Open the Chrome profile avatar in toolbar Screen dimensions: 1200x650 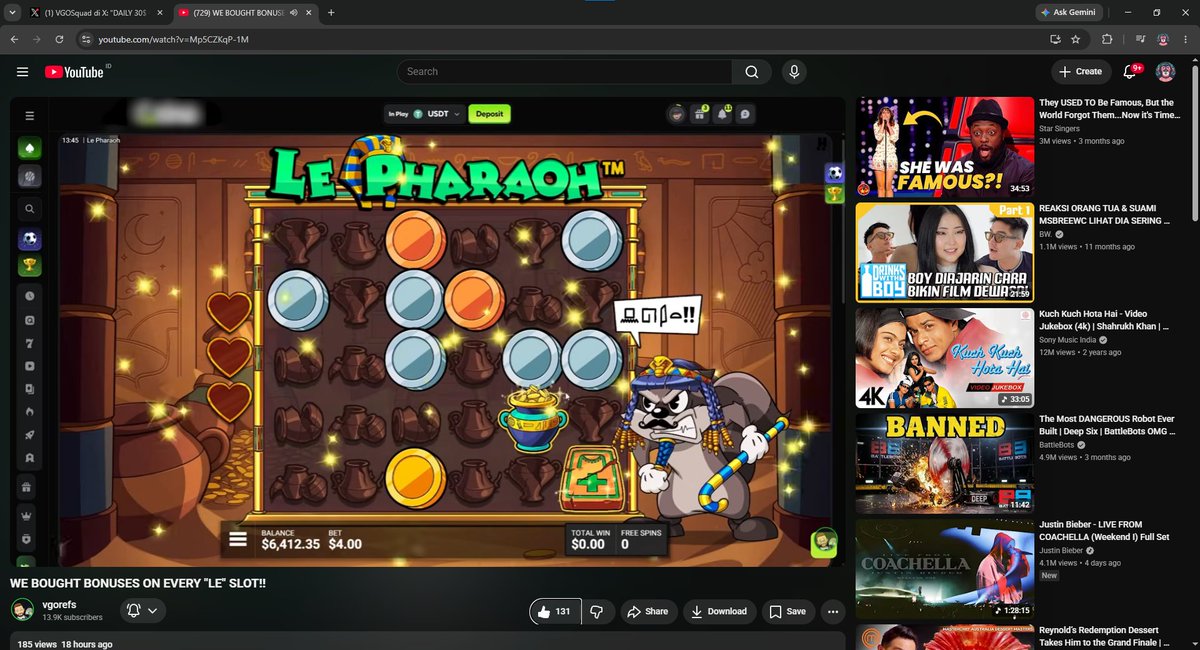tap(1163, 39)
